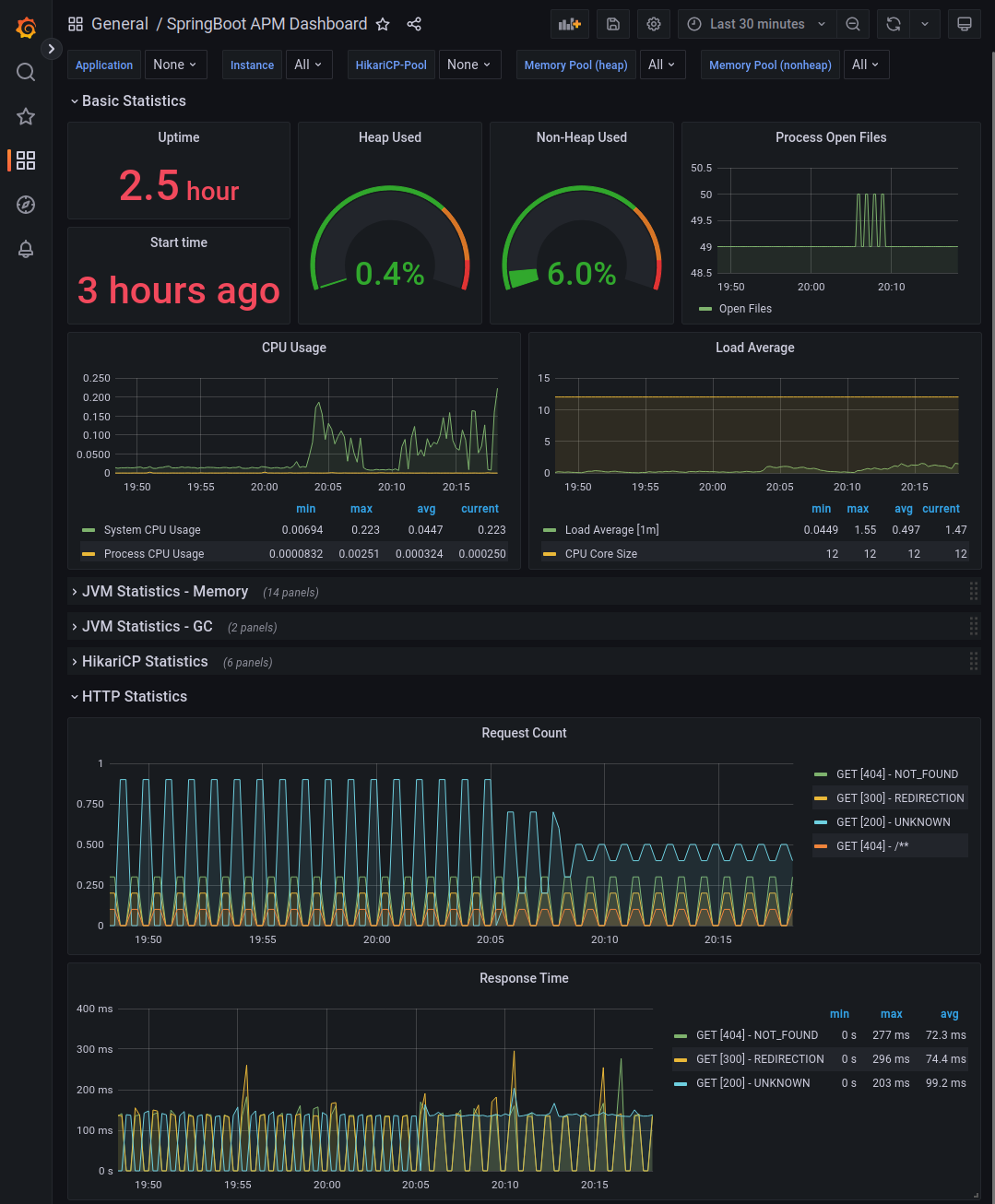
Task: Click the SpringBoot APM Dashboard title
Action: pyautogui.click(x=267, y=24)
